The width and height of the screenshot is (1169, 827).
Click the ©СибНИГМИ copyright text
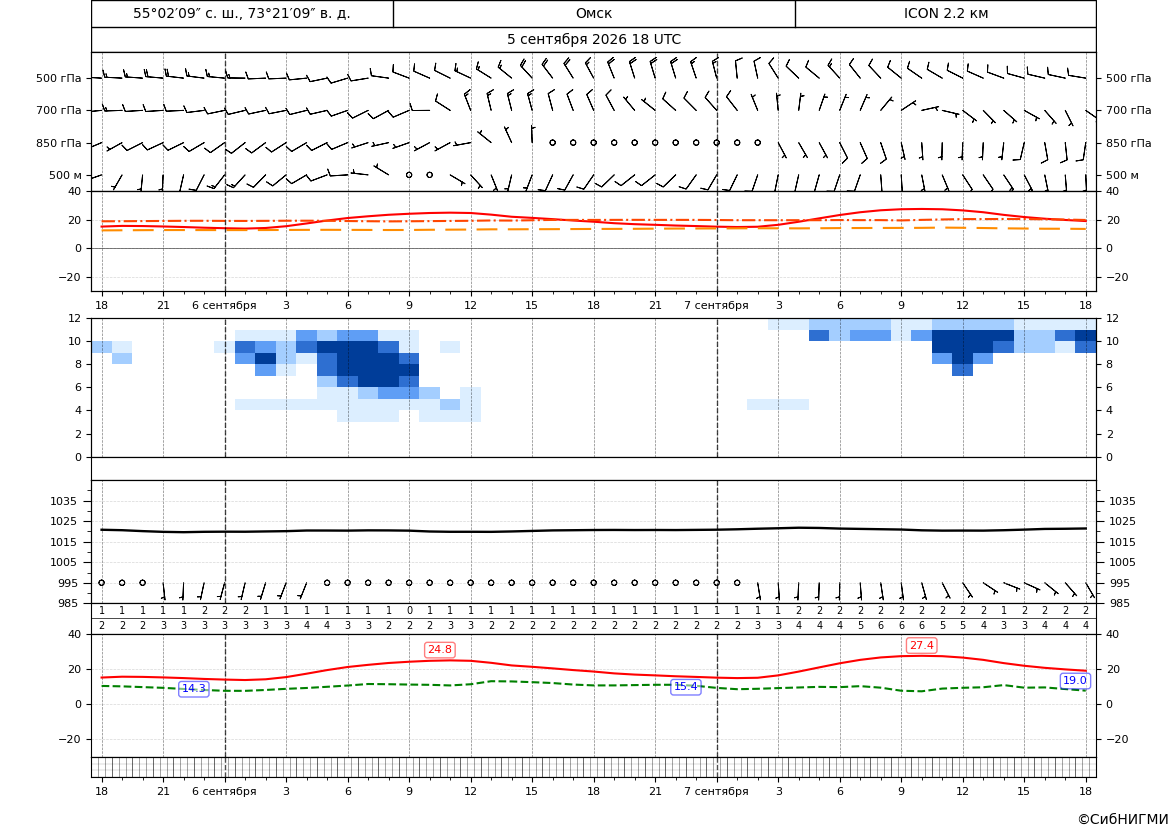1123,819
